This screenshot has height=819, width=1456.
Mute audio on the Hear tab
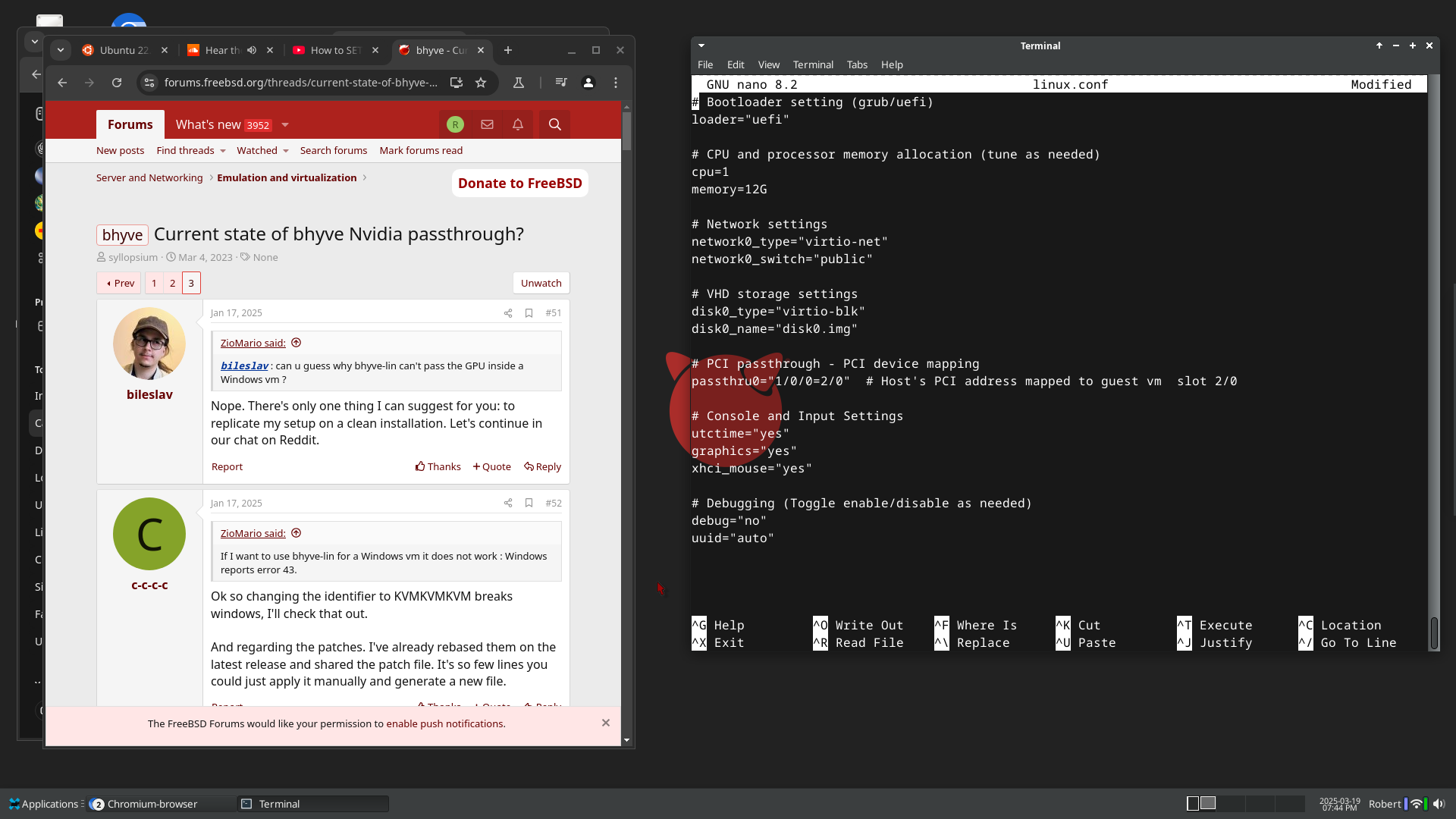(252, 51)
